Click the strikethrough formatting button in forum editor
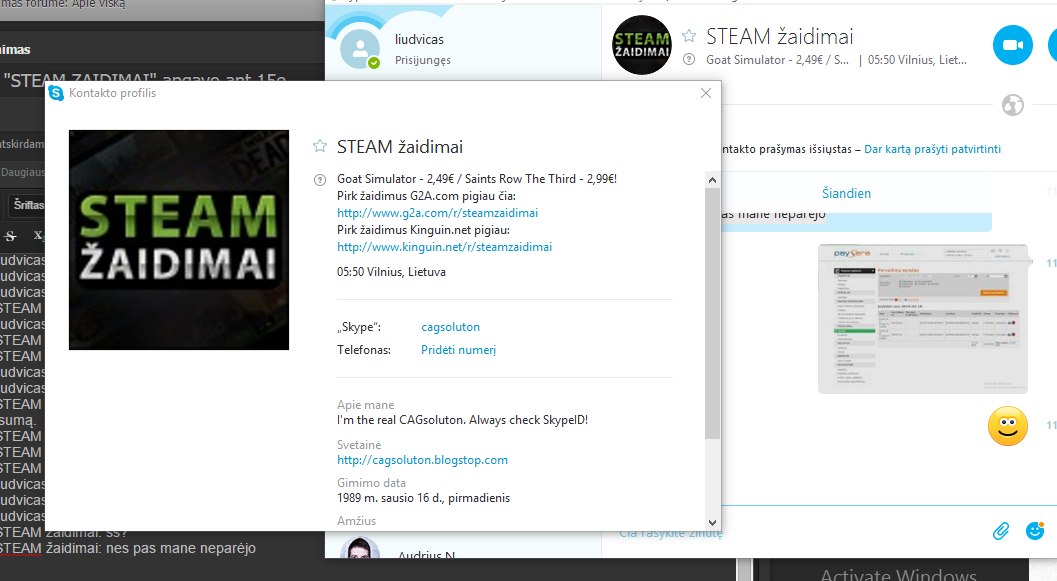Screen dimensions: 1057x581 click(10, 236)
